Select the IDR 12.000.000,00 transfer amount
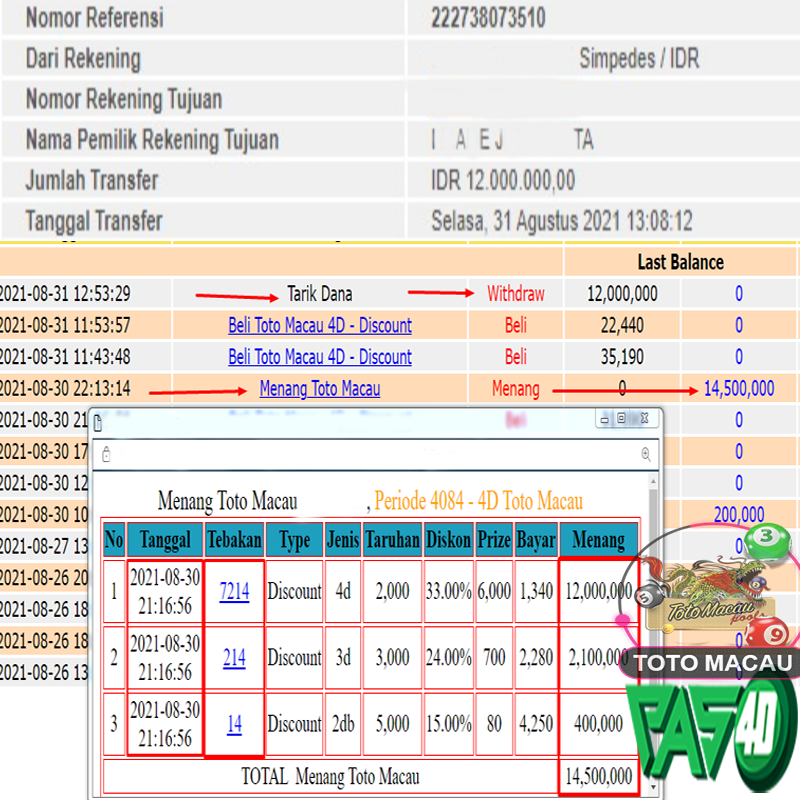The height and width of the screenshot is (800, 800). pos(503,180)
